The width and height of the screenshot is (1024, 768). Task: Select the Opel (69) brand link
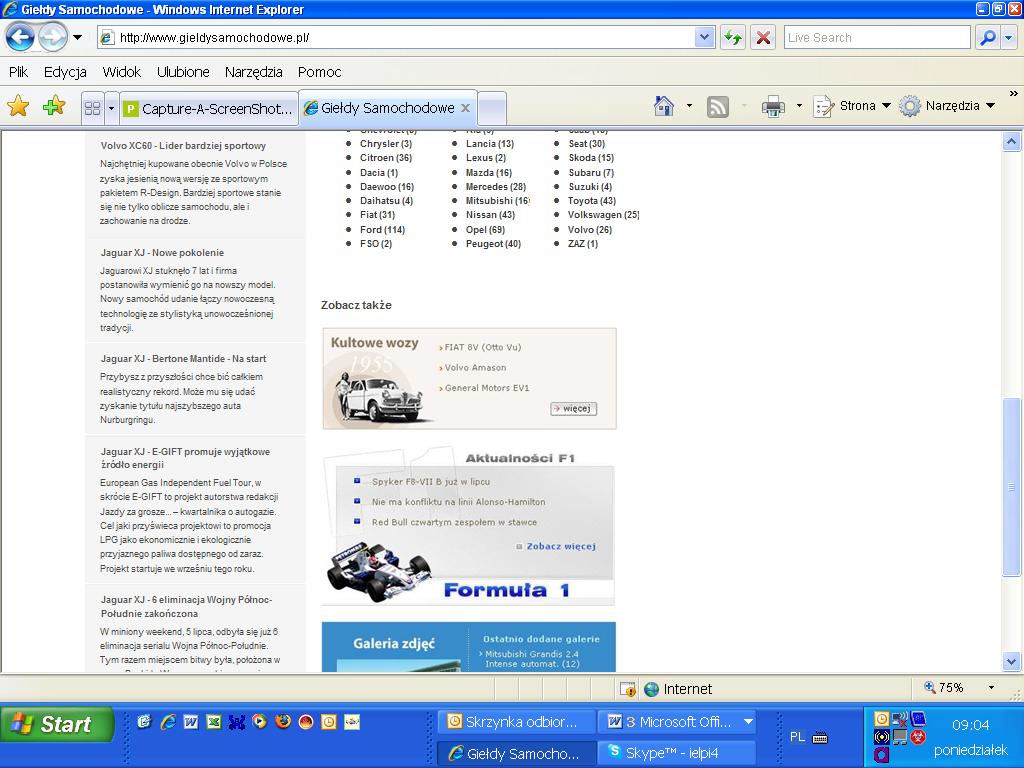pos(485,229)
